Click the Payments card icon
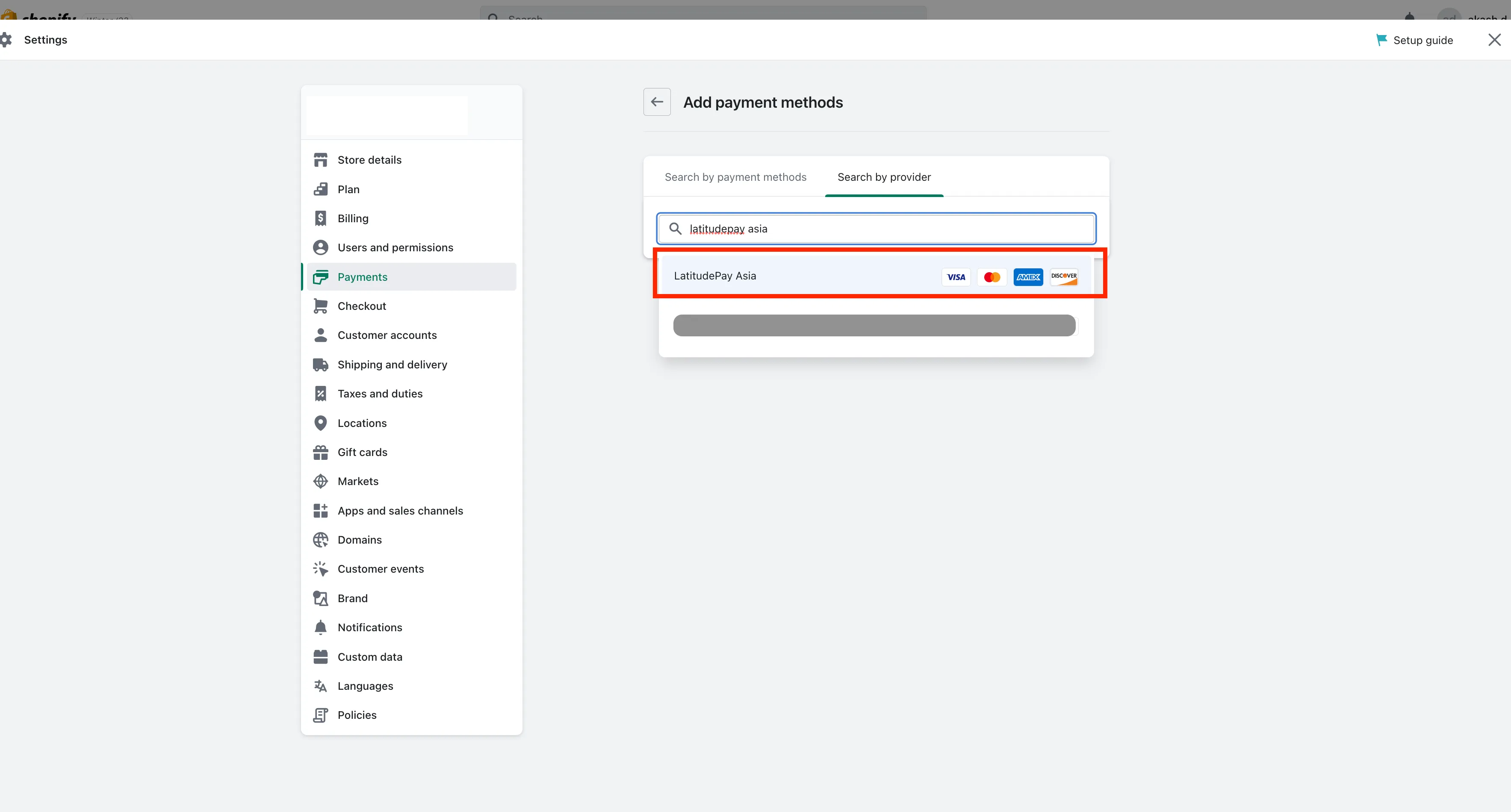Viewport: 1511px width, 812px height. point(320,277)
